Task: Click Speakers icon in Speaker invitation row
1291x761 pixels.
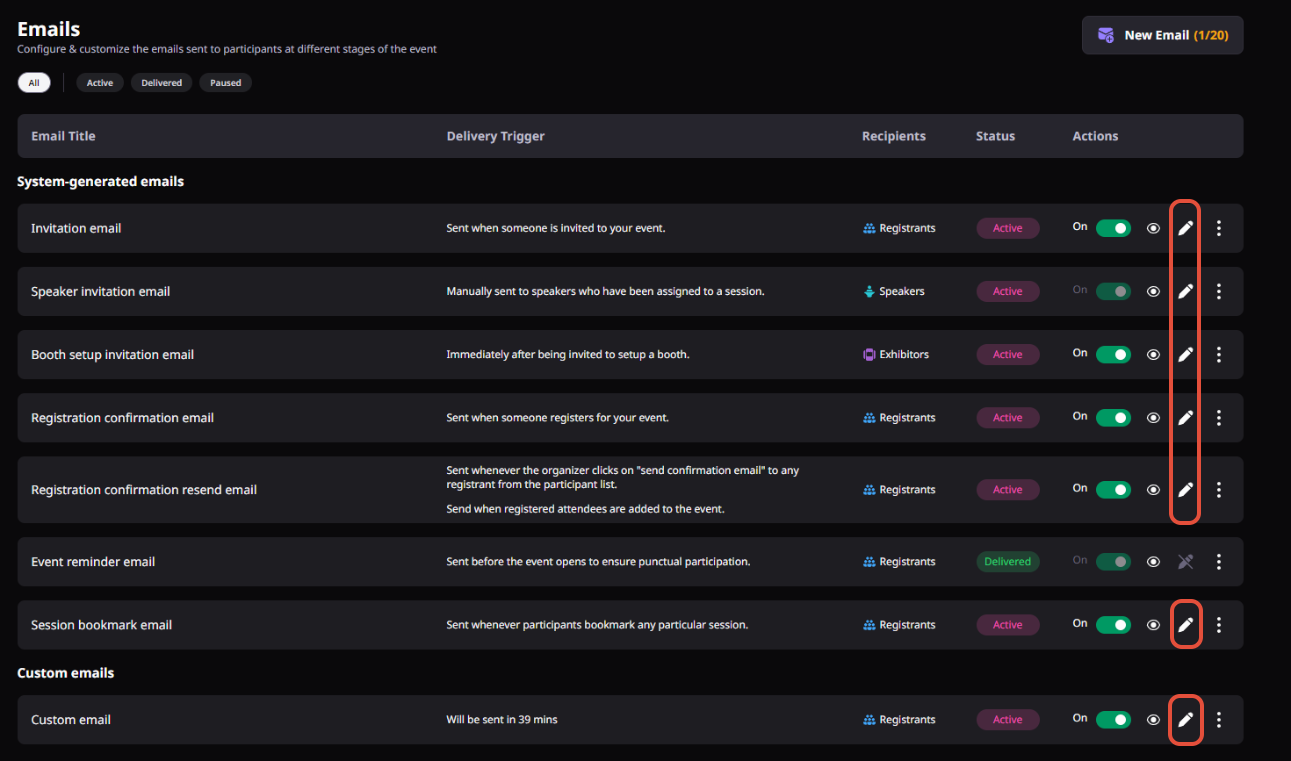Action: (869, 291)
